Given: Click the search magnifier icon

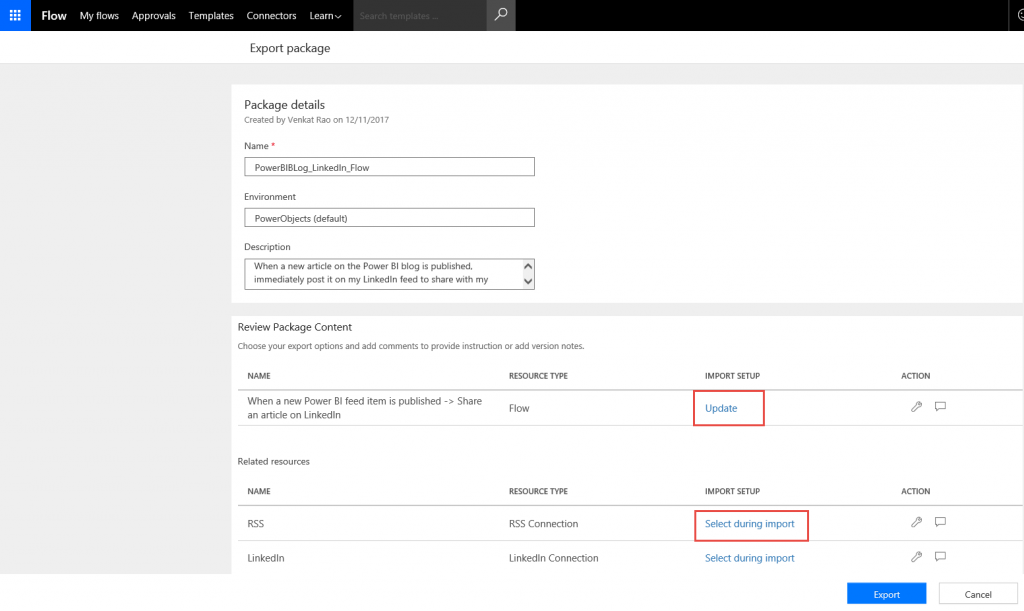Looking at the screenshot, I should click(x=501, y=15).
